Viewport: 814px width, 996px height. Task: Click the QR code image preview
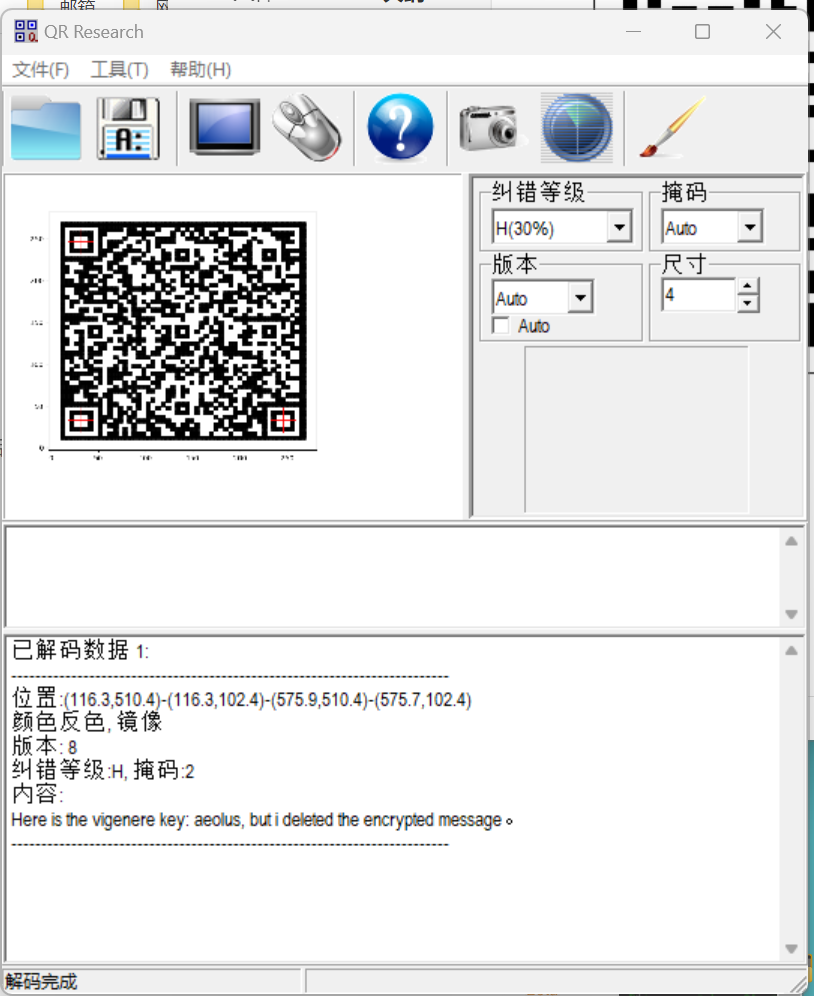183,331
